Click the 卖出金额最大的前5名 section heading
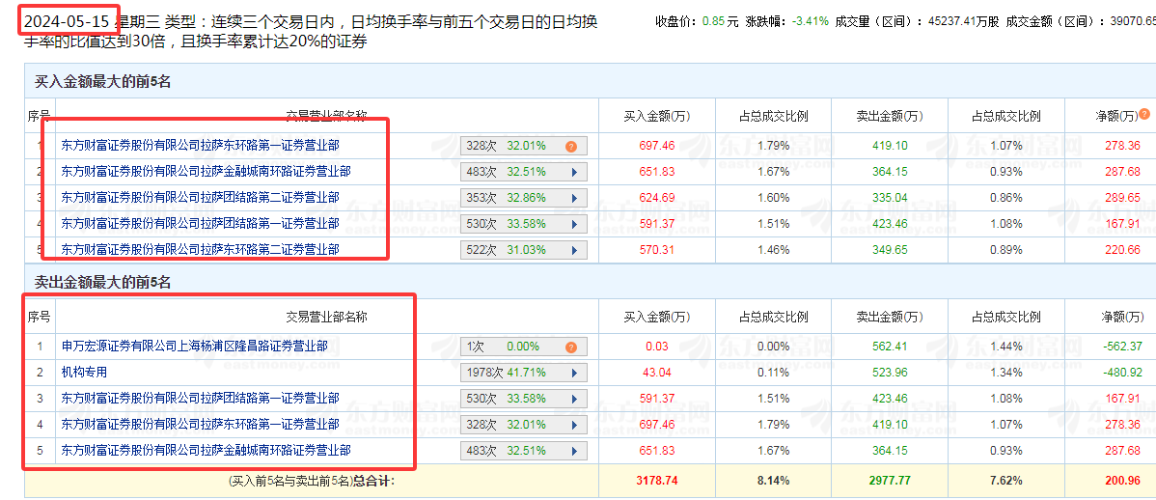 point(103,282)
